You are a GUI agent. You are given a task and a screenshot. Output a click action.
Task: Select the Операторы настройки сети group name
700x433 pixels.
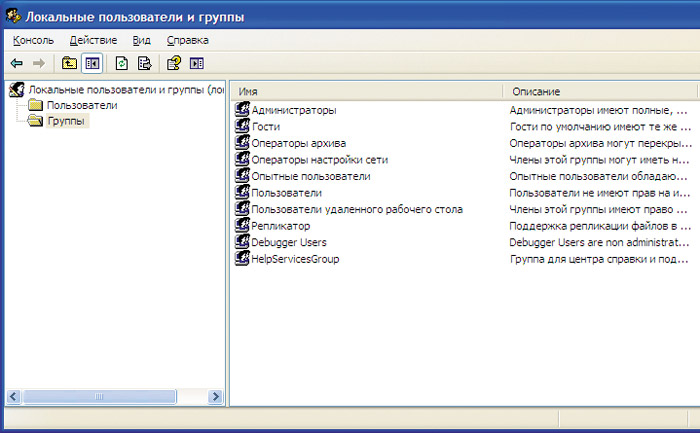point(320,160)
